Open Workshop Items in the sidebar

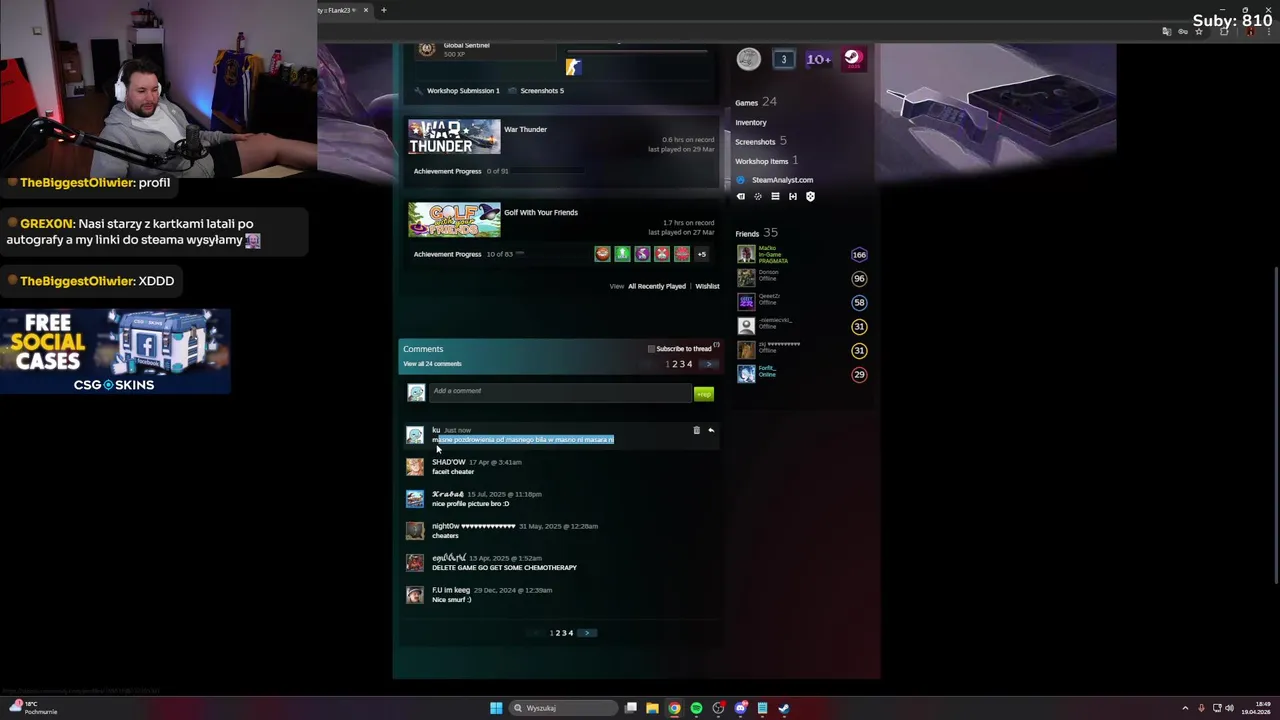pyautogui.click(x=766, y=160)
